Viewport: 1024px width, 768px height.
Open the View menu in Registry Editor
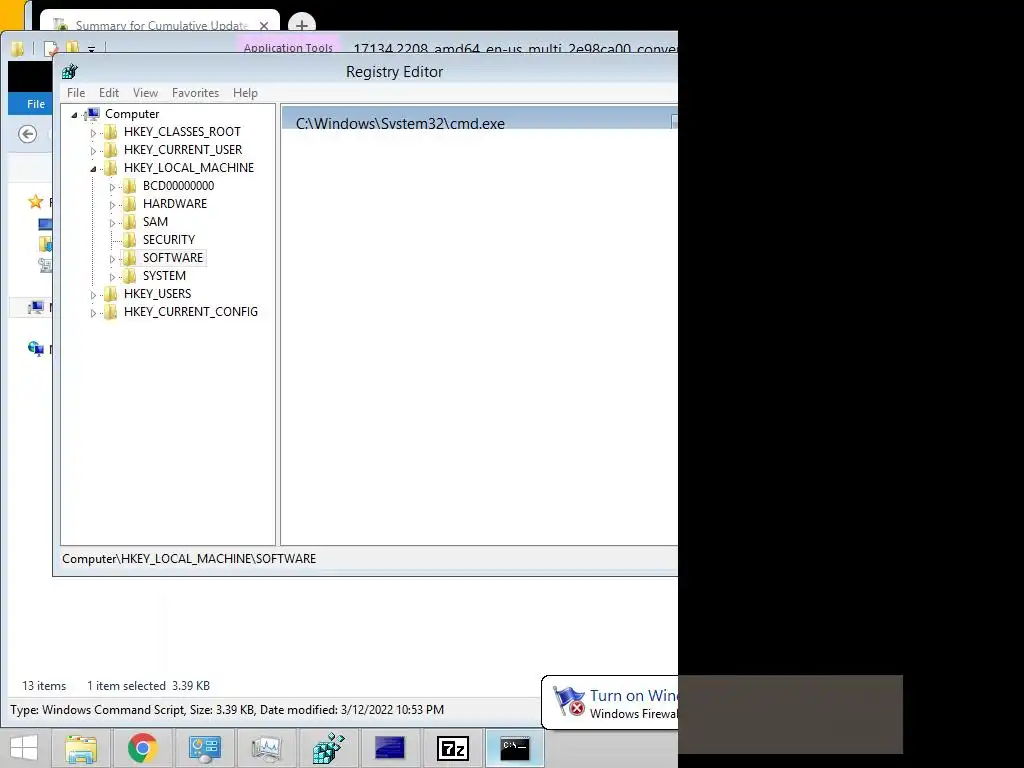[x=146, y=93]
